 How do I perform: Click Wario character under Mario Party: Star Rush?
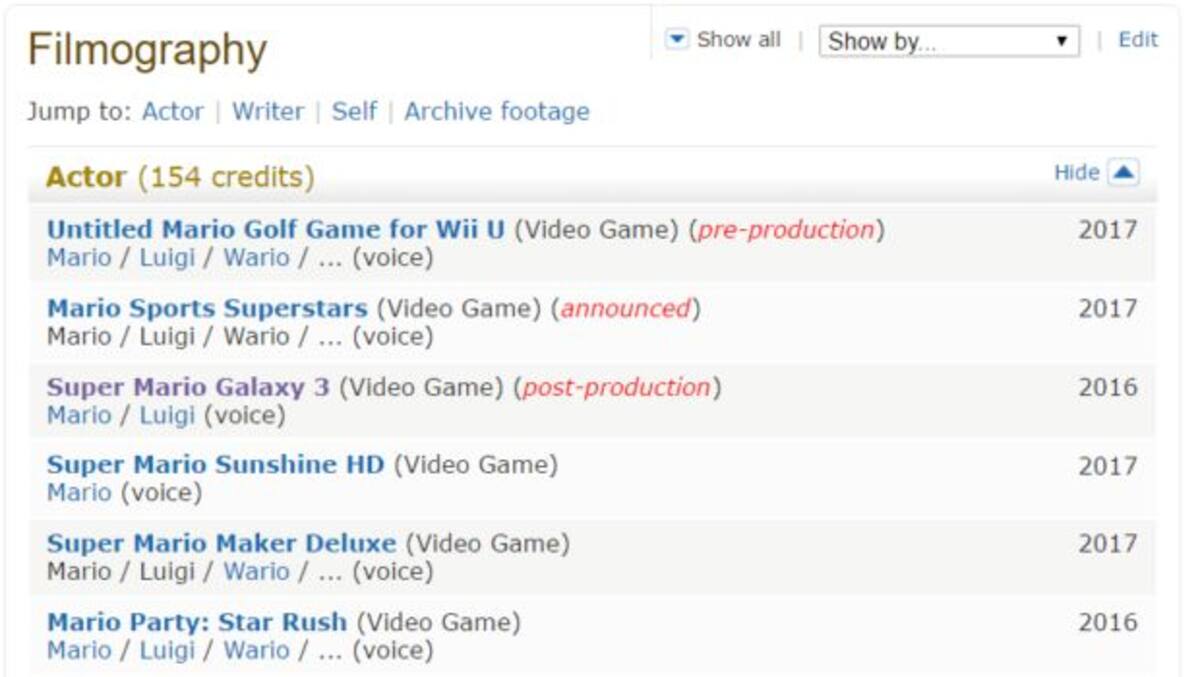[x=256, y=651]
